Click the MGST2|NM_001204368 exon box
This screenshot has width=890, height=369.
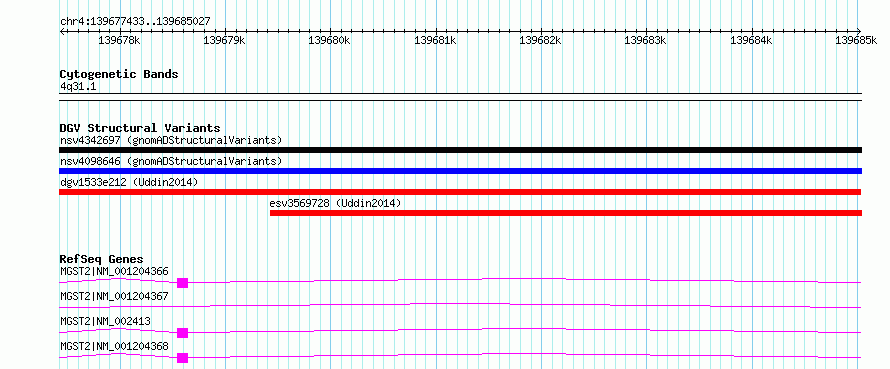(182, 358)
